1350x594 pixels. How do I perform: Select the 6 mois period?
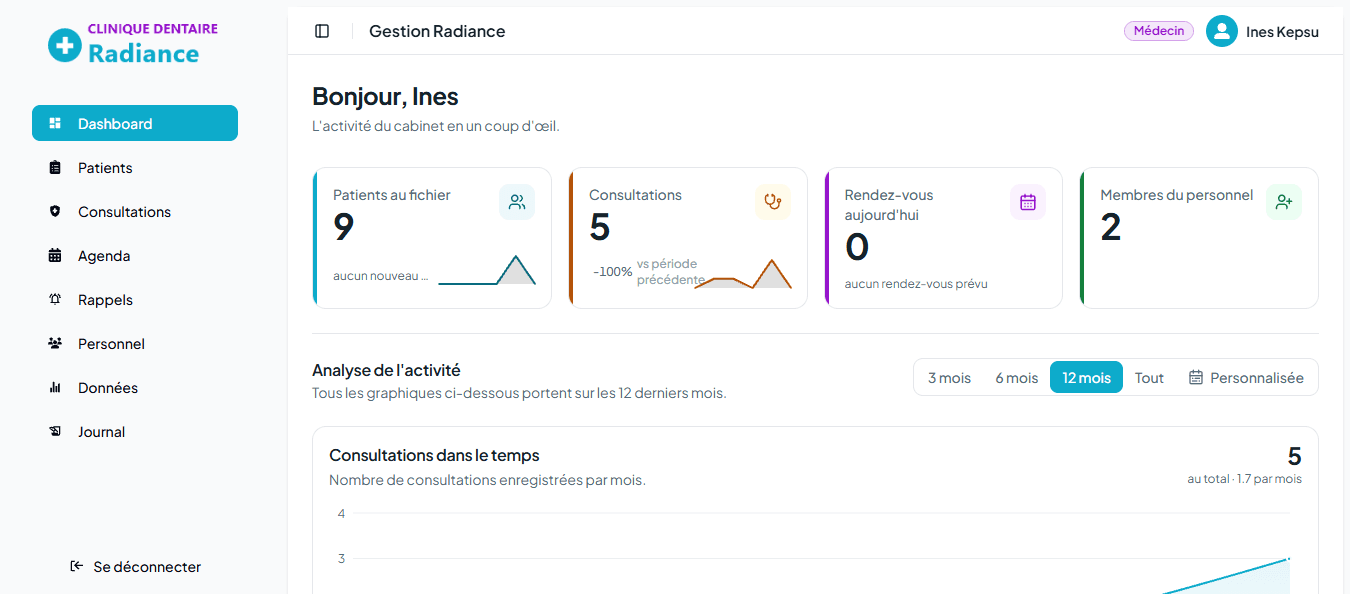click(x=1016, y=377)
